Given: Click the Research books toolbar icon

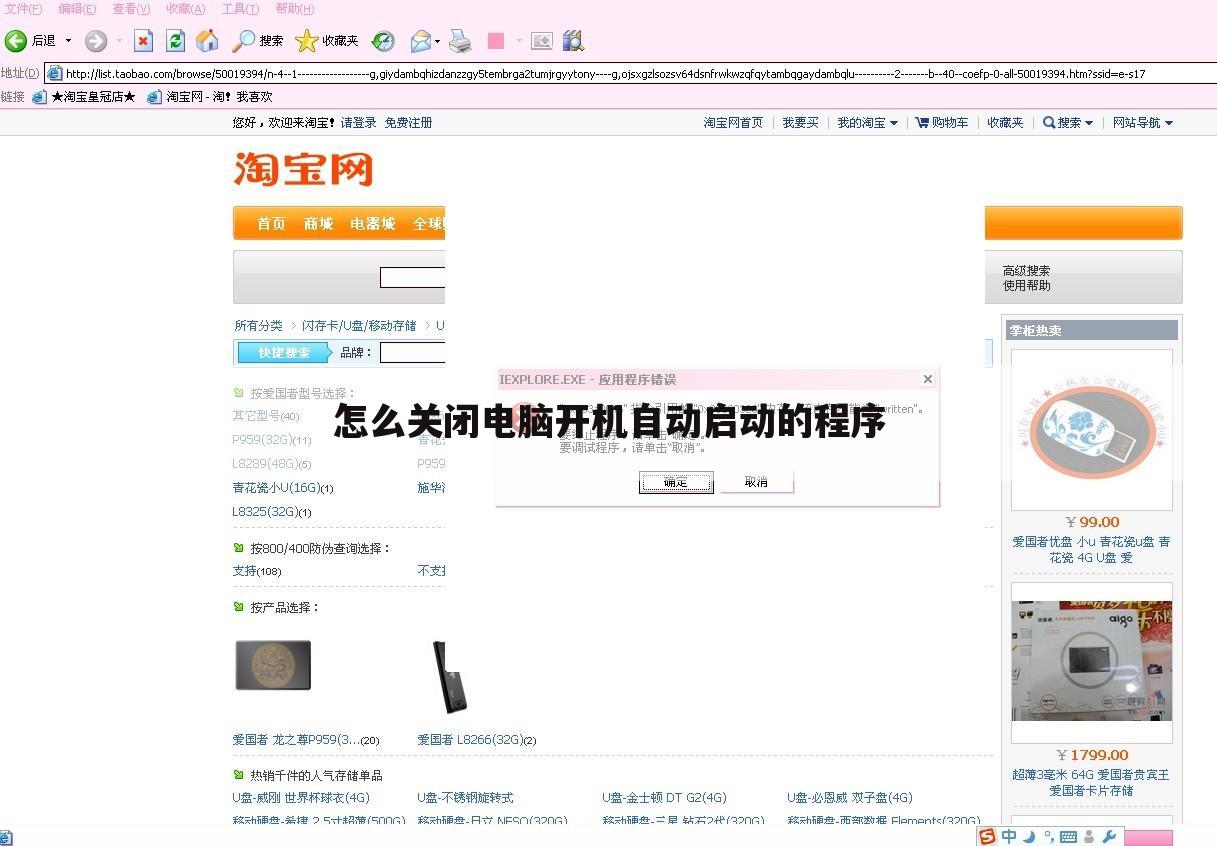Looking at the screenshot, I should tap(573, 41).
